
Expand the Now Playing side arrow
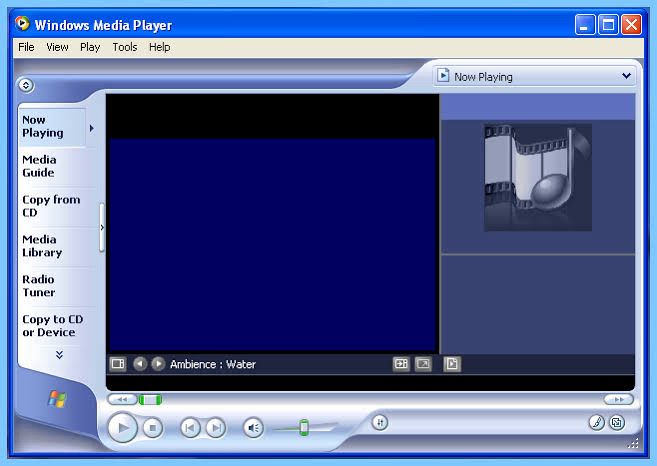[x=92, y=128]
